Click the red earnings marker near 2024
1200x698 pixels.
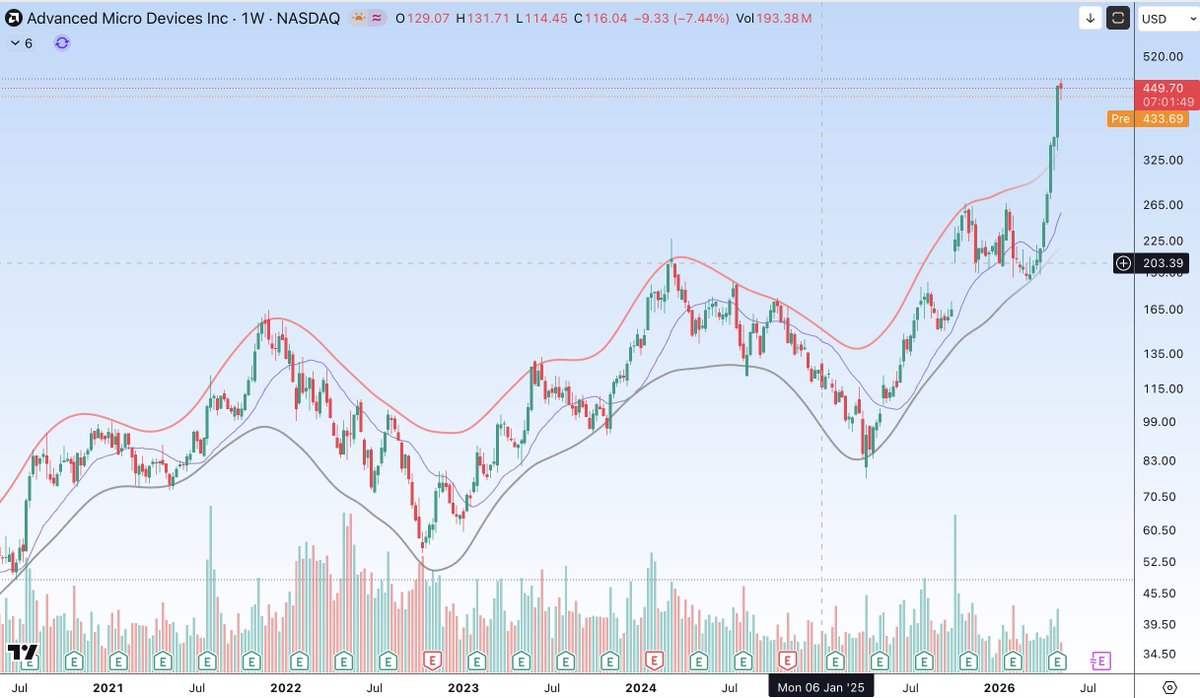[654, 660]
